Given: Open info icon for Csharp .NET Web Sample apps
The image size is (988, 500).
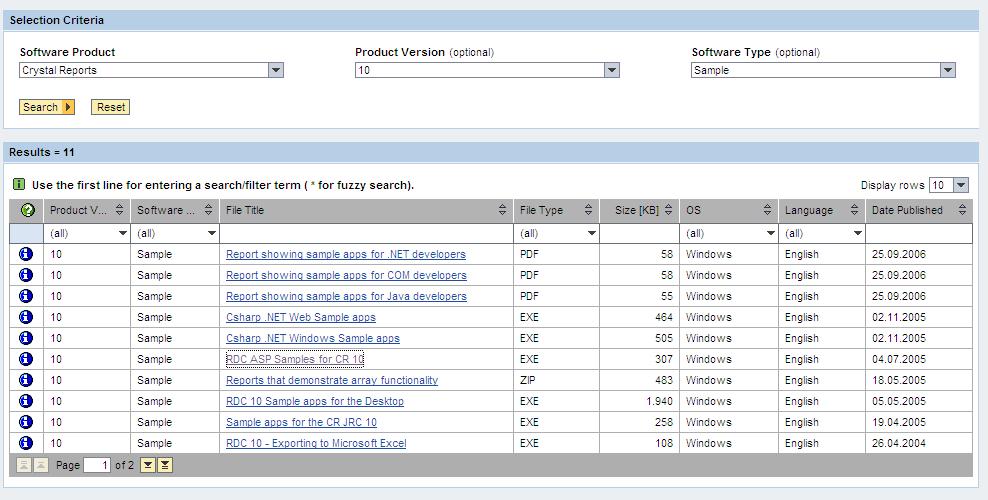Looking at the screenshot, I should [26, 317].
